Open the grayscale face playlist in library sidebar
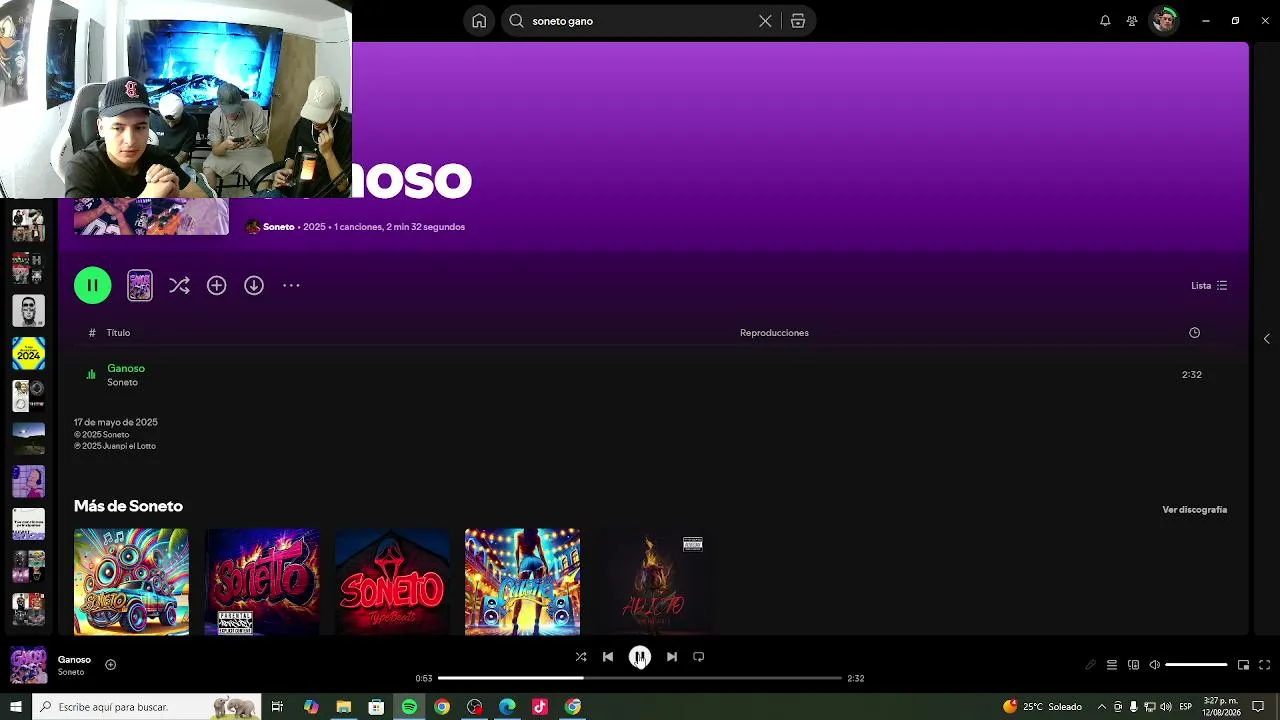 (28, 311)
